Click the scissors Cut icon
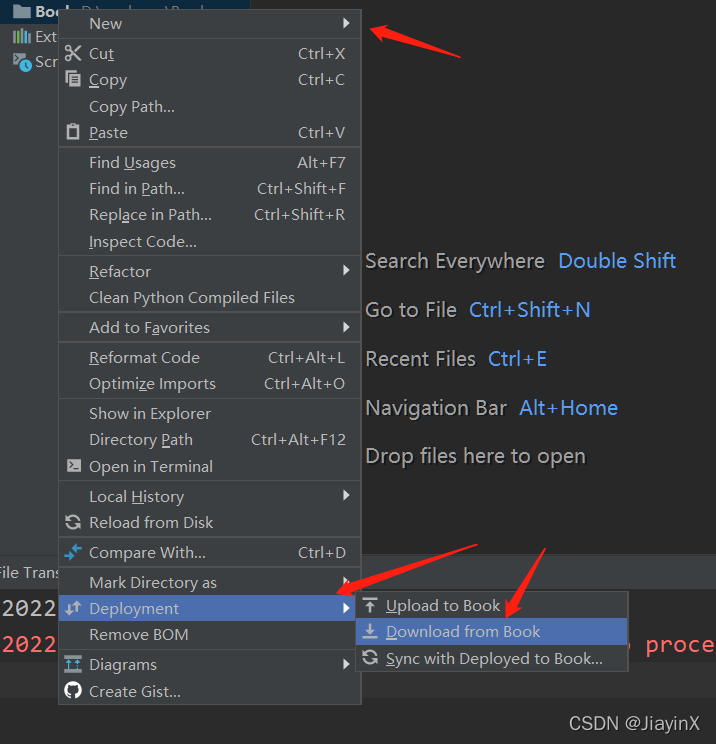This screenshot has height=744, width=716. pos(73,53)
